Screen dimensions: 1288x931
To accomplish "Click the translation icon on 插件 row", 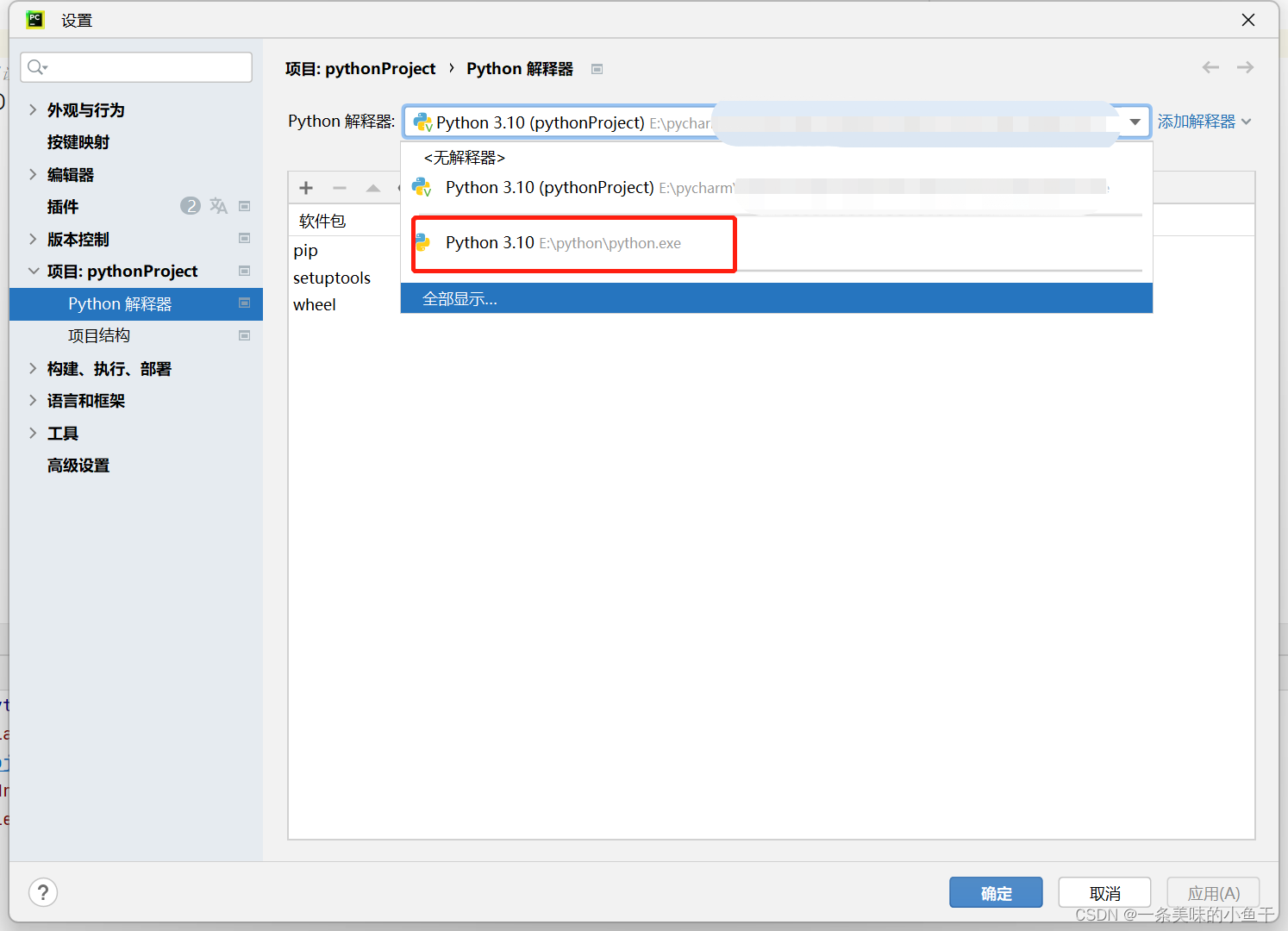I will 218,206.
